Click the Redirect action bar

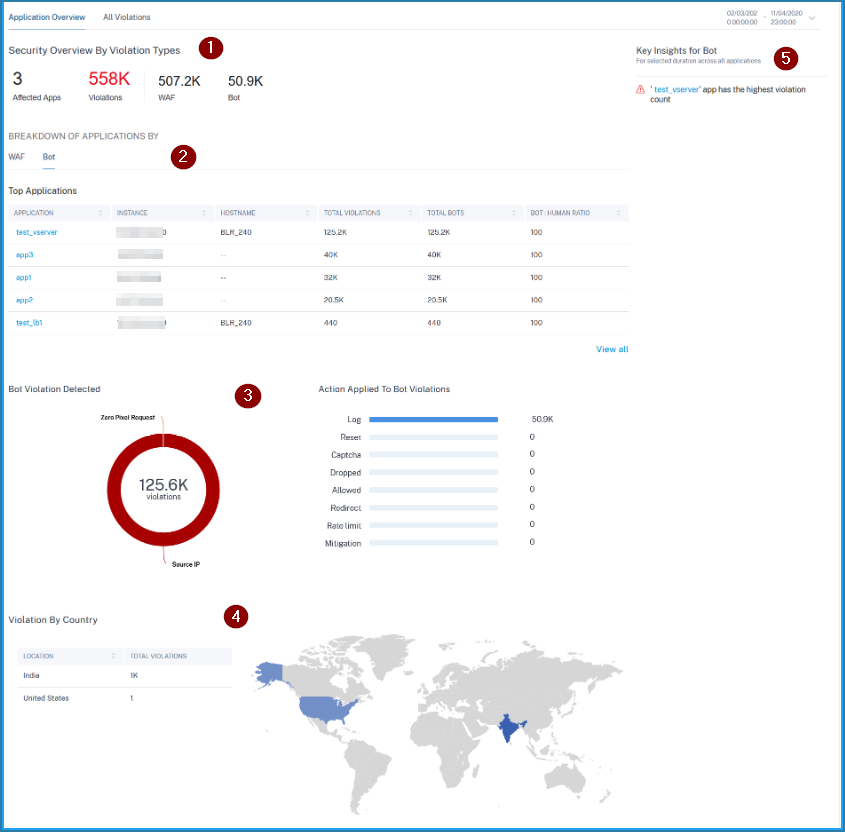pos(433,508)
